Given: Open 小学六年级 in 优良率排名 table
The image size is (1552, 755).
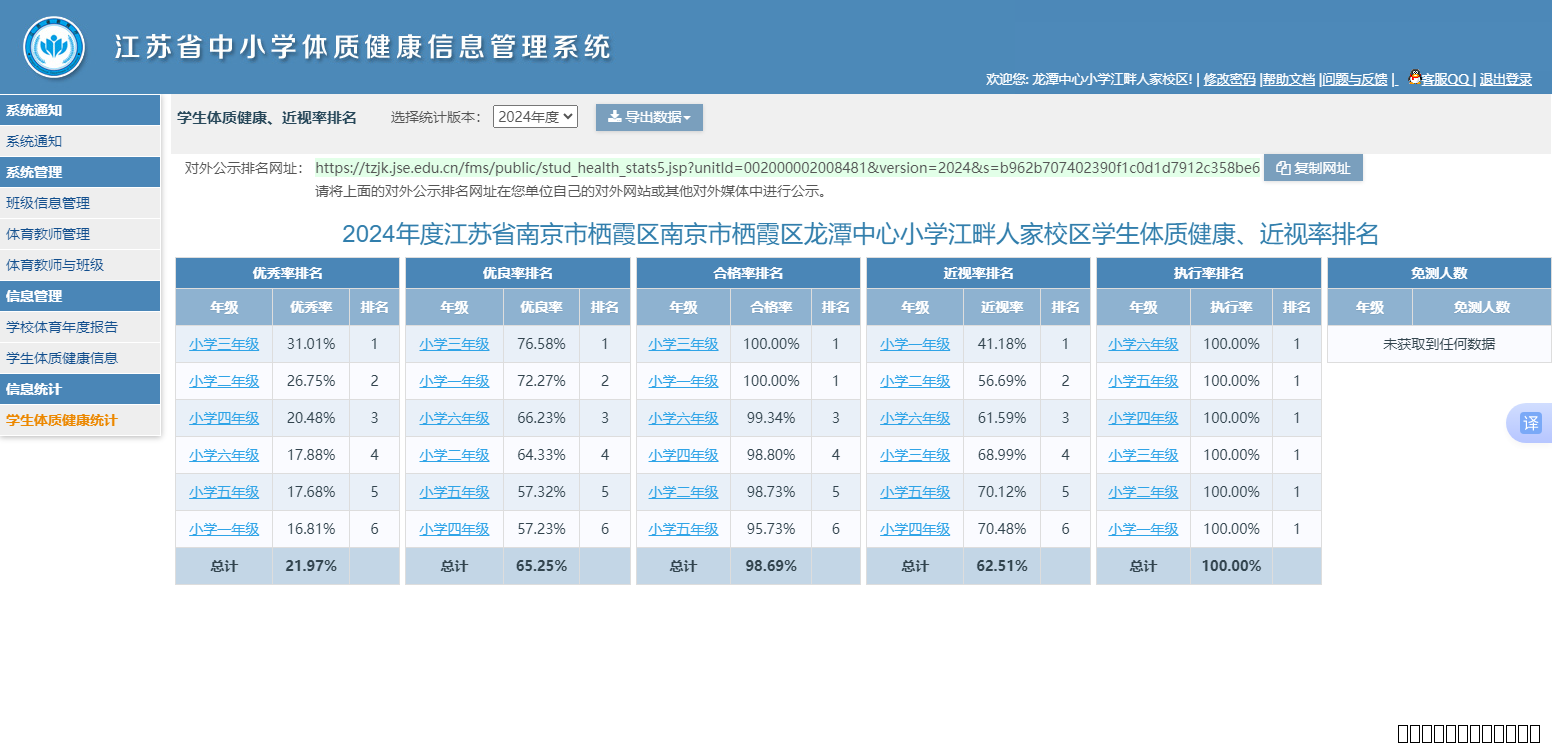Looking at the screenshot, I should click(x=454, y=418).
